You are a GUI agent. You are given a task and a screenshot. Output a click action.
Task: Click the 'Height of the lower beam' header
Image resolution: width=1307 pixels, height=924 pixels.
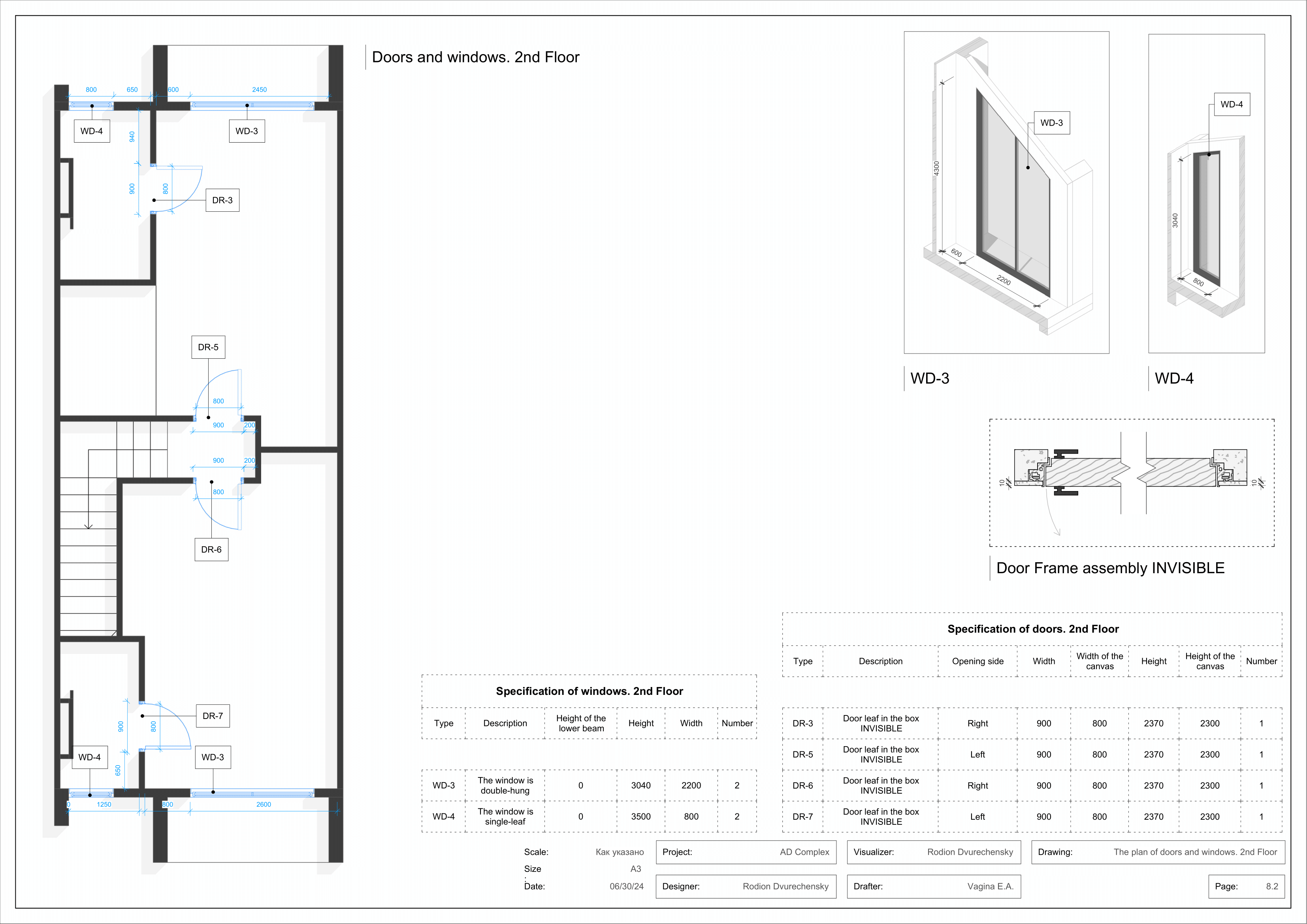coord(581,724)
